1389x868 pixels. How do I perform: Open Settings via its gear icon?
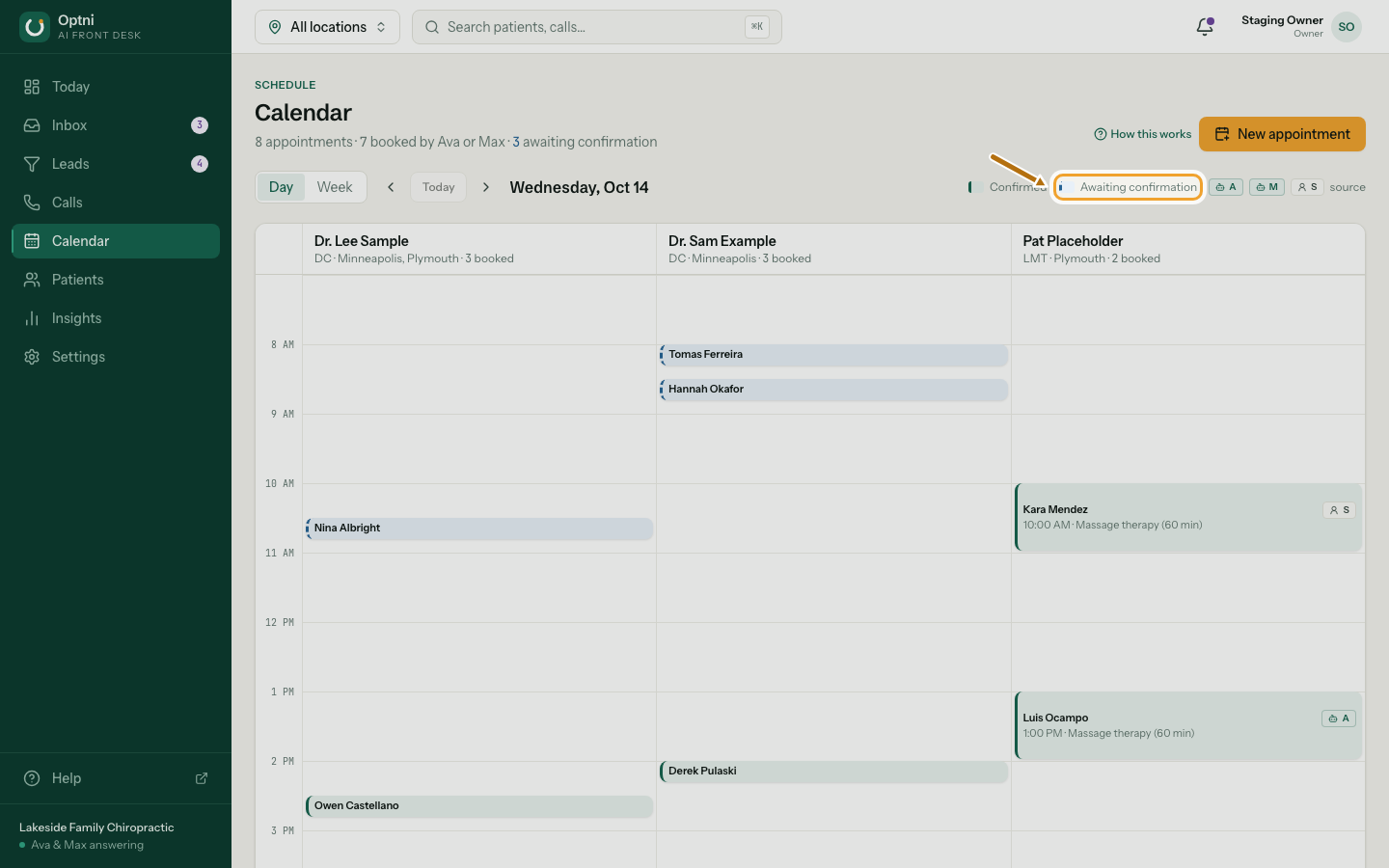point(32,357)
